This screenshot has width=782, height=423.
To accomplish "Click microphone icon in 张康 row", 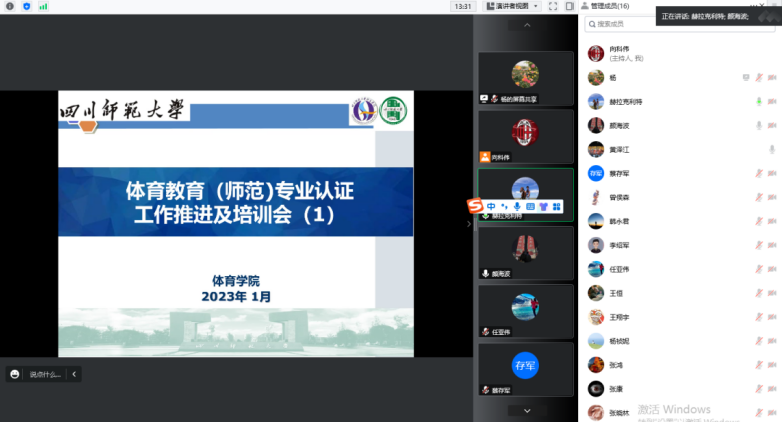I will (x=759, y=389).
